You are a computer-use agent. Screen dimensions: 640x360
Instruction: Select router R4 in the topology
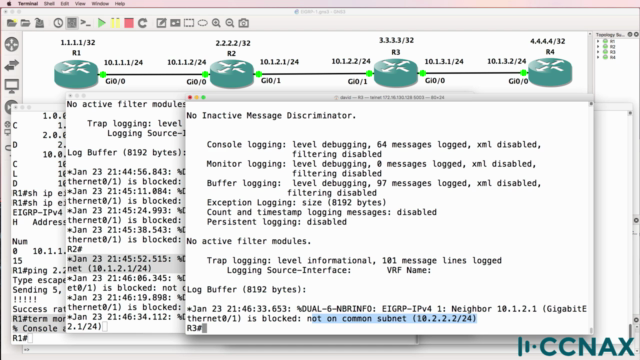(x=550, y=73)
